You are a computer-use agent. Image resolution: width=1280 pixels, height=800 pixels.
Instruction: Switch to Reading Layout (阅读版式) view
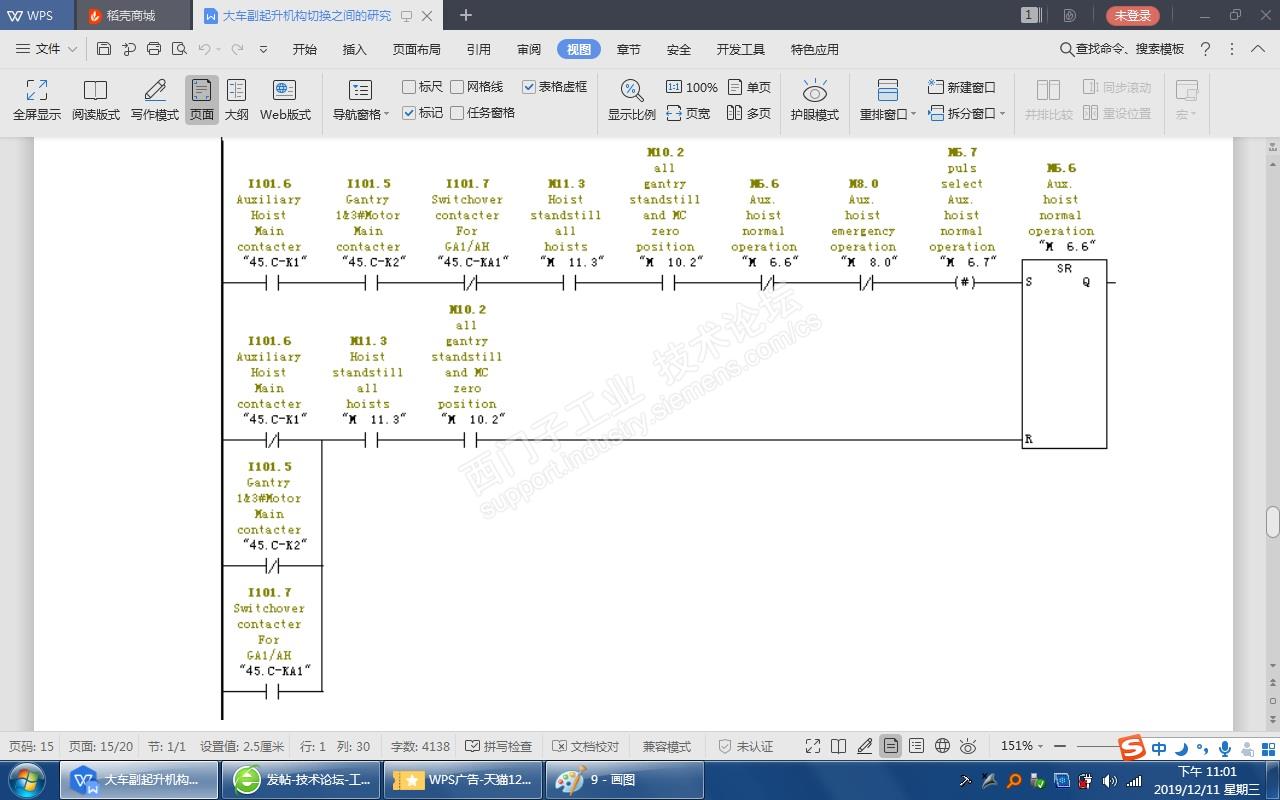pyautogui.click(x=95, y=100)
